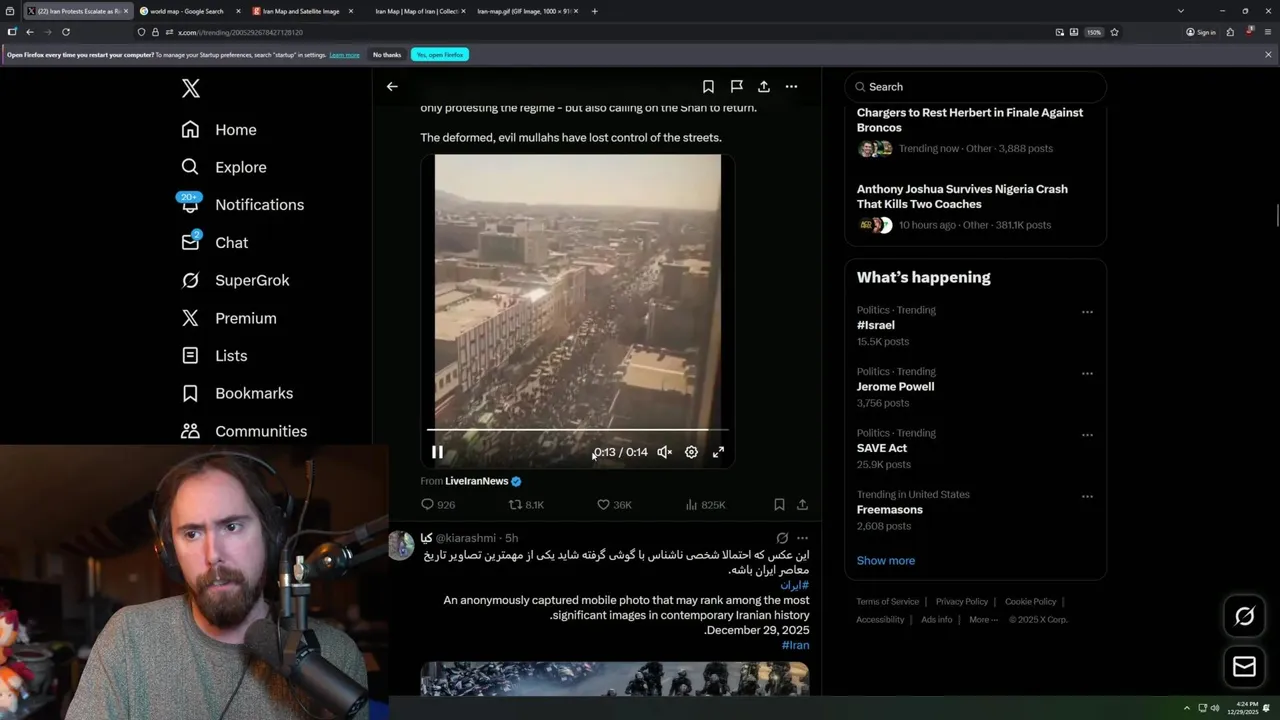Go back with the post header arrow
Screen dimensions: 1280x720
pyautogui.click(x=392, y=87)
